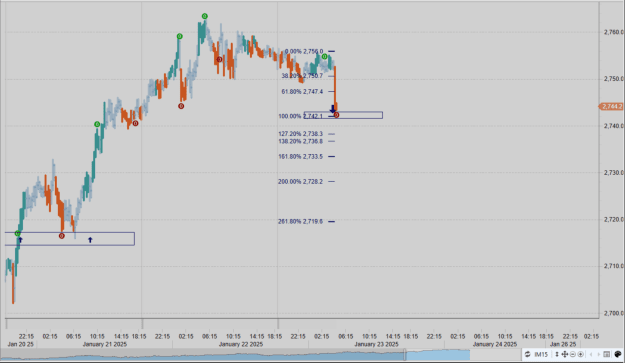Click the 2,700.0 price axis label
Image resolution: width=625 pixels, height=363 pixels.
[x=613, y=314]
